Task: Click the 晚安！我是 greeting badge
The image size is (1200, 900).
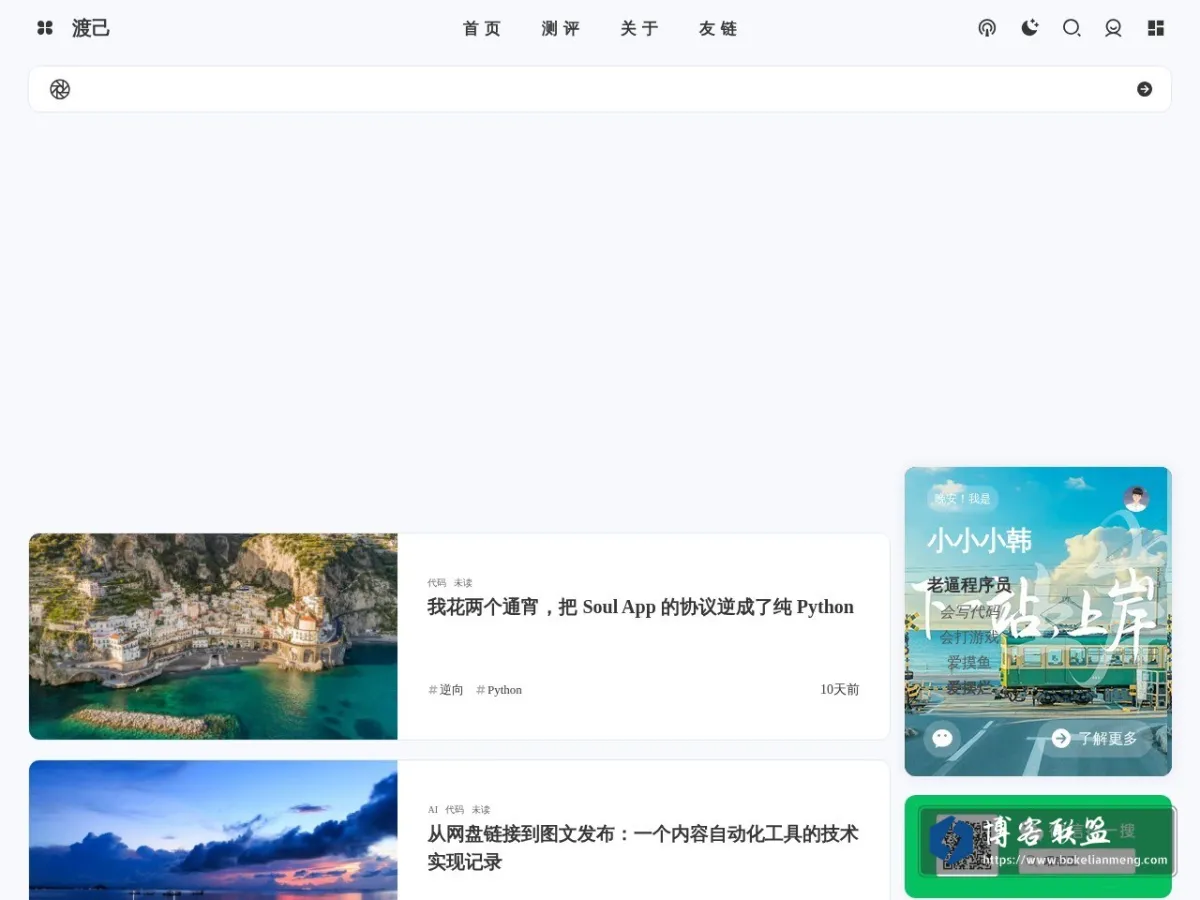Action: coord(962,498)
